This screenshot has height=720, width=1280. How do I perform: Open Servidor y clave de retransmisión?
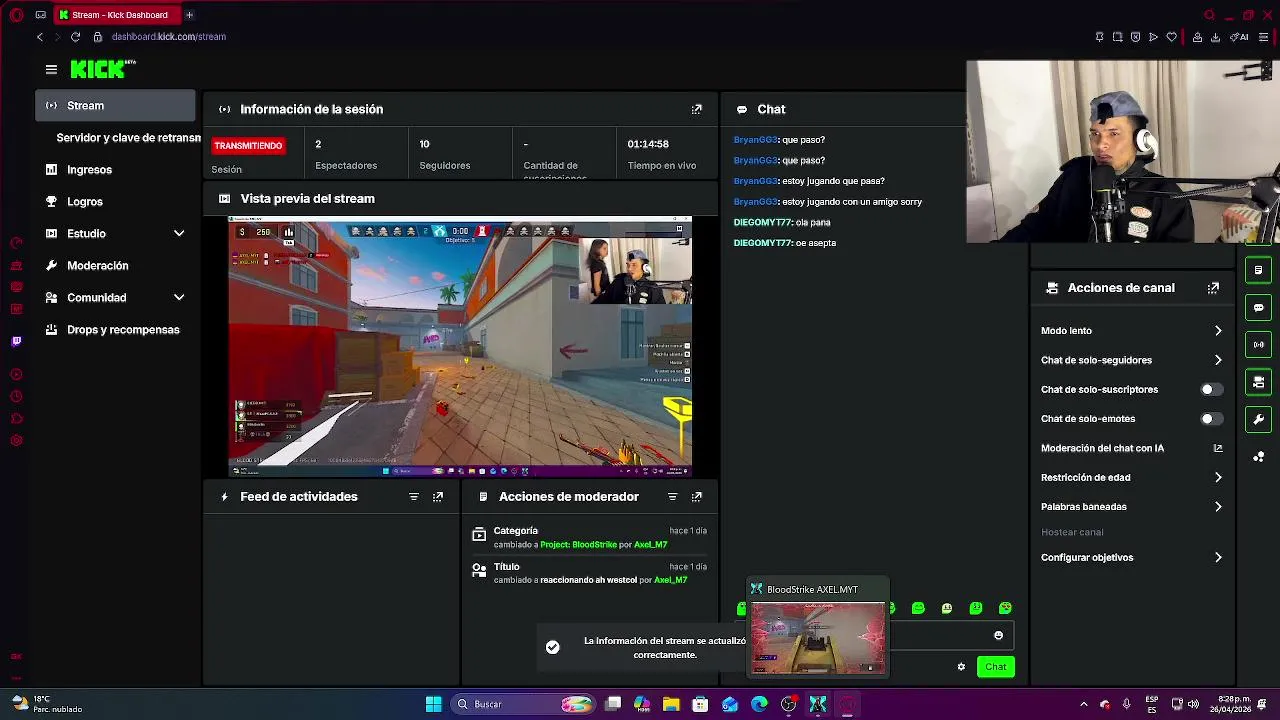[126, 138]
